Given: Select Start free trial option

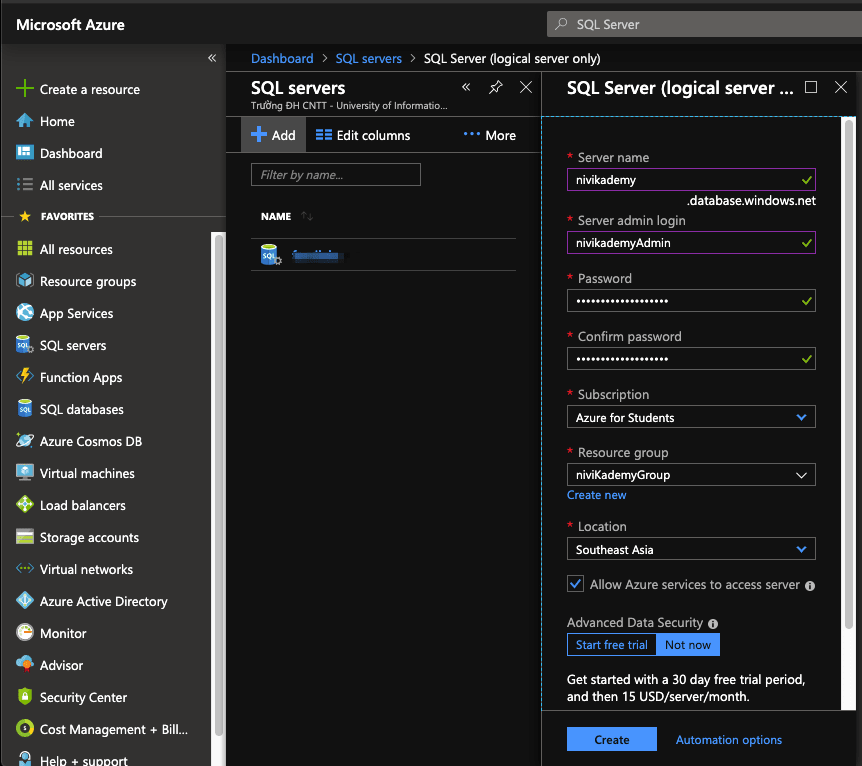Looking at the screenshot, I should pos(611,644).
